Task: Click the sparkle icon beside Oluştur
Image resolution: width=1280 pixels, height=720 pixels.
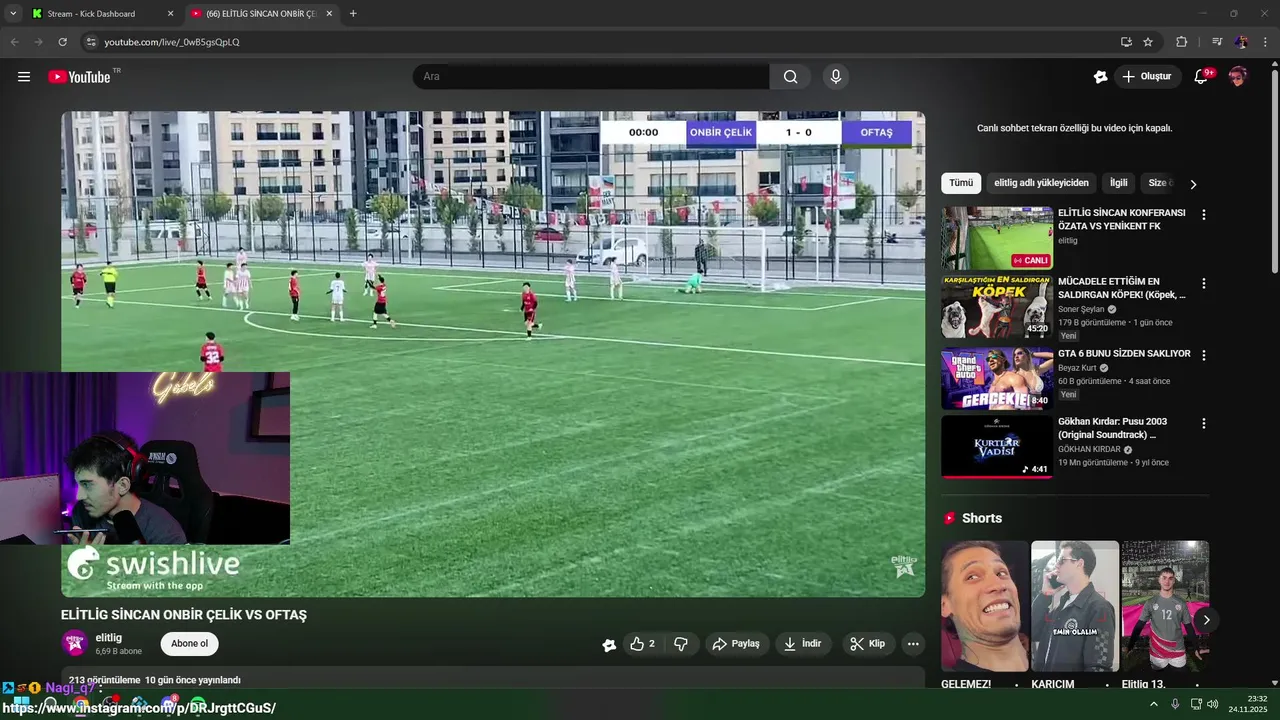Action: pyautogui.click(x=1100, y=77)
